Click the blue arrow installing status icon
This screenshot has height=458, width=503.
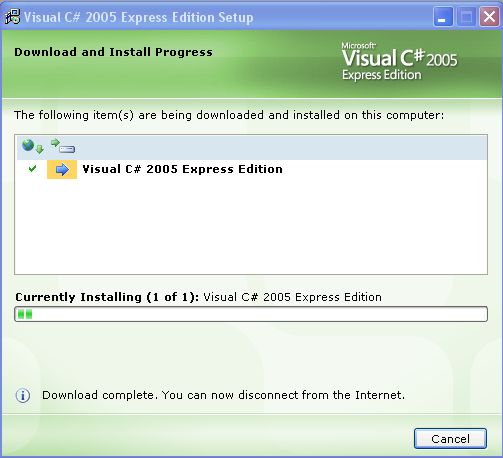62,169
